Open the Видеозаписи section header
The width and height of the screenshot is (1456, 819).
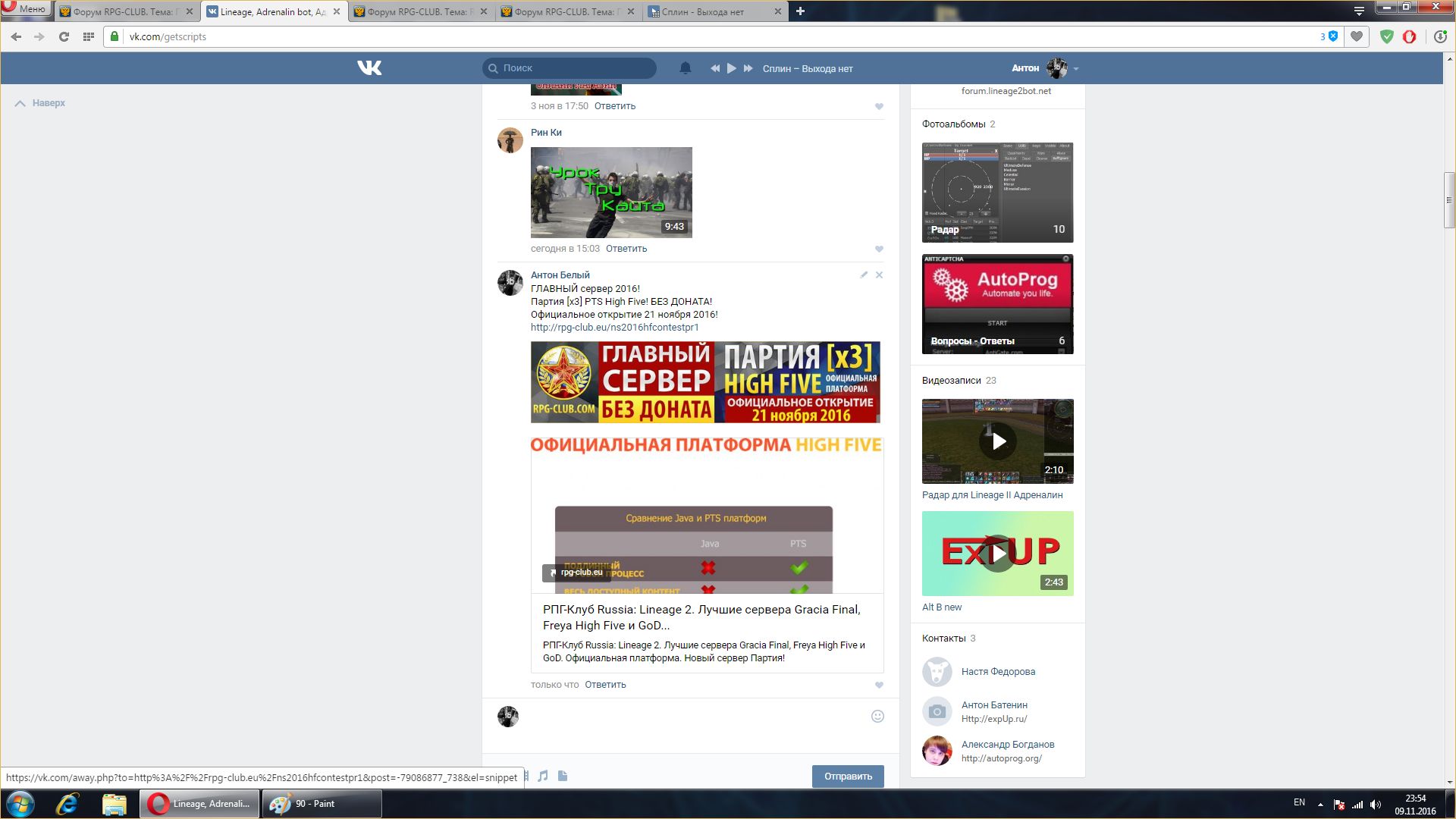(951, 381)
